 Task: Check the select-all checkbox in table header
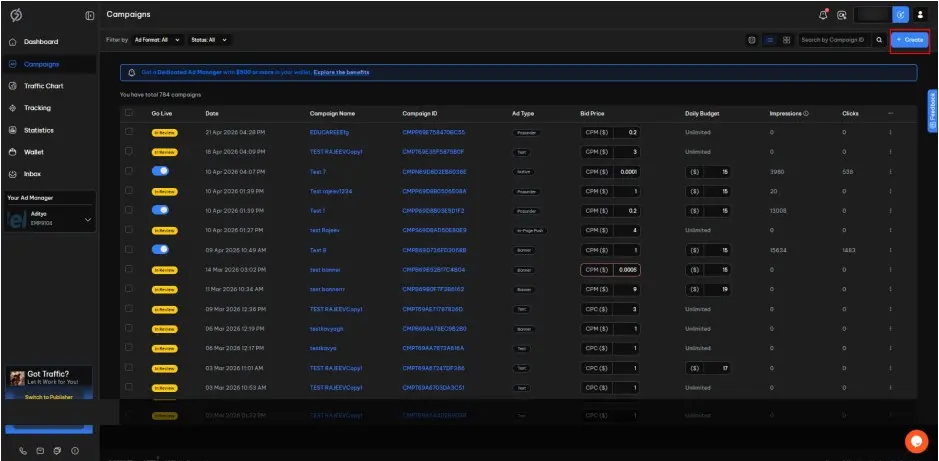(129, 113)
